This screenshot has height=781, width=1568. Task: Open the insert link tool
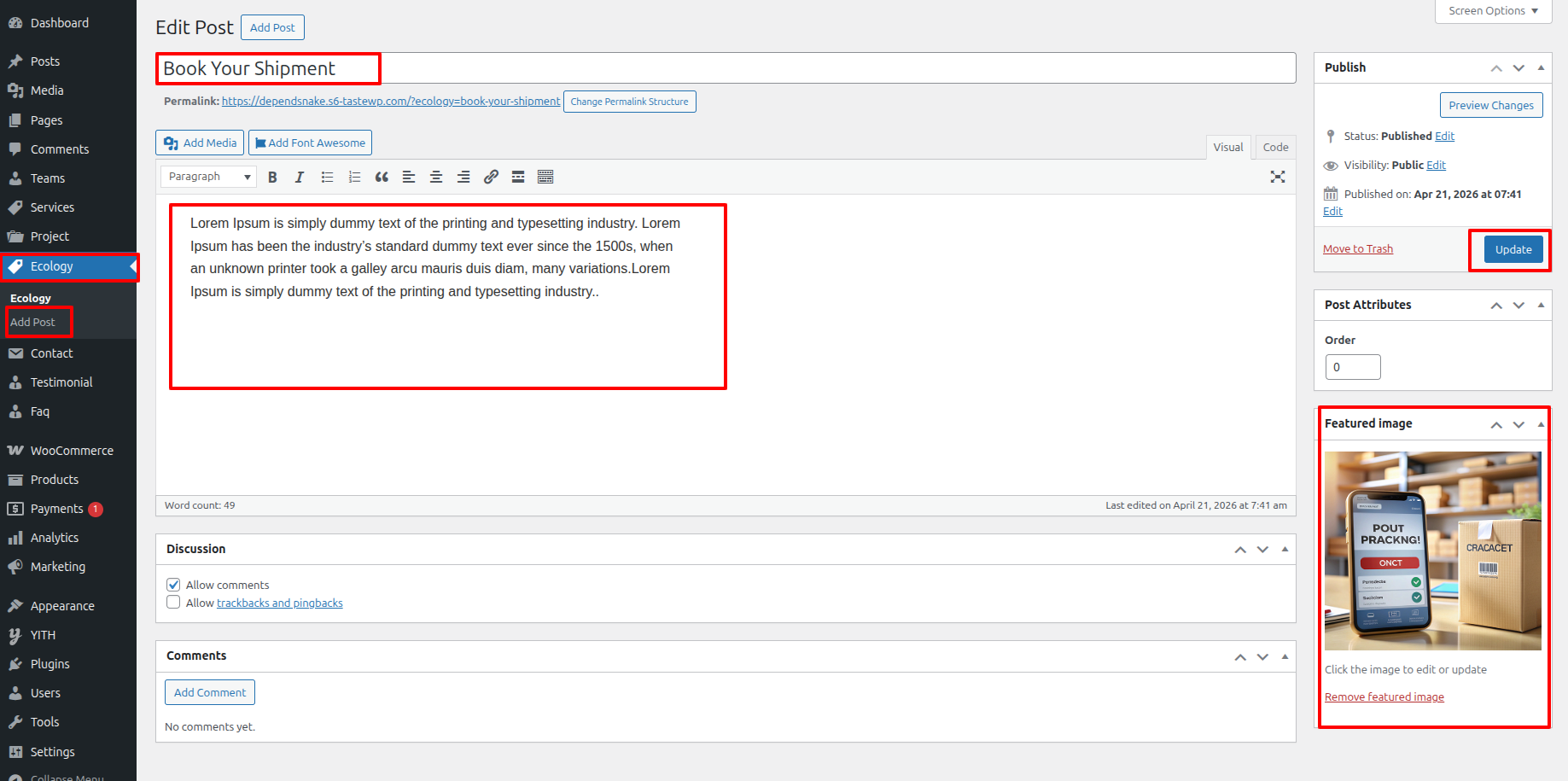pyautogui.click(x=491, y=177)
